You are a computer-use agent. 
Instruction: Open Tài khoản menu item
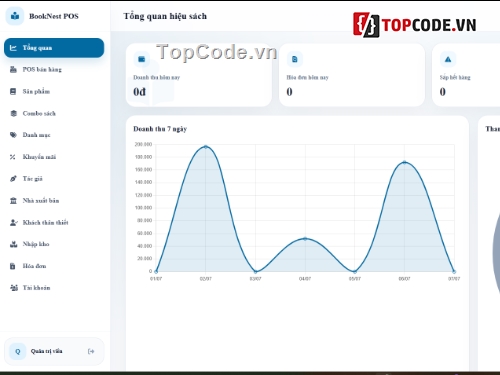point(54,288)
